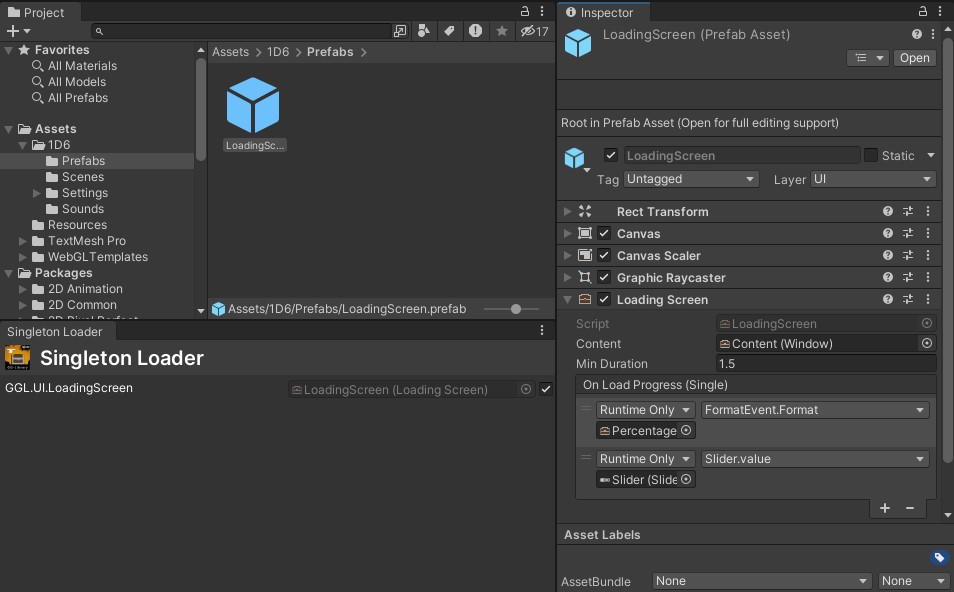
Task: Click object picker for Slider event target
Action: pyautogui.click(x=686, y=479)
